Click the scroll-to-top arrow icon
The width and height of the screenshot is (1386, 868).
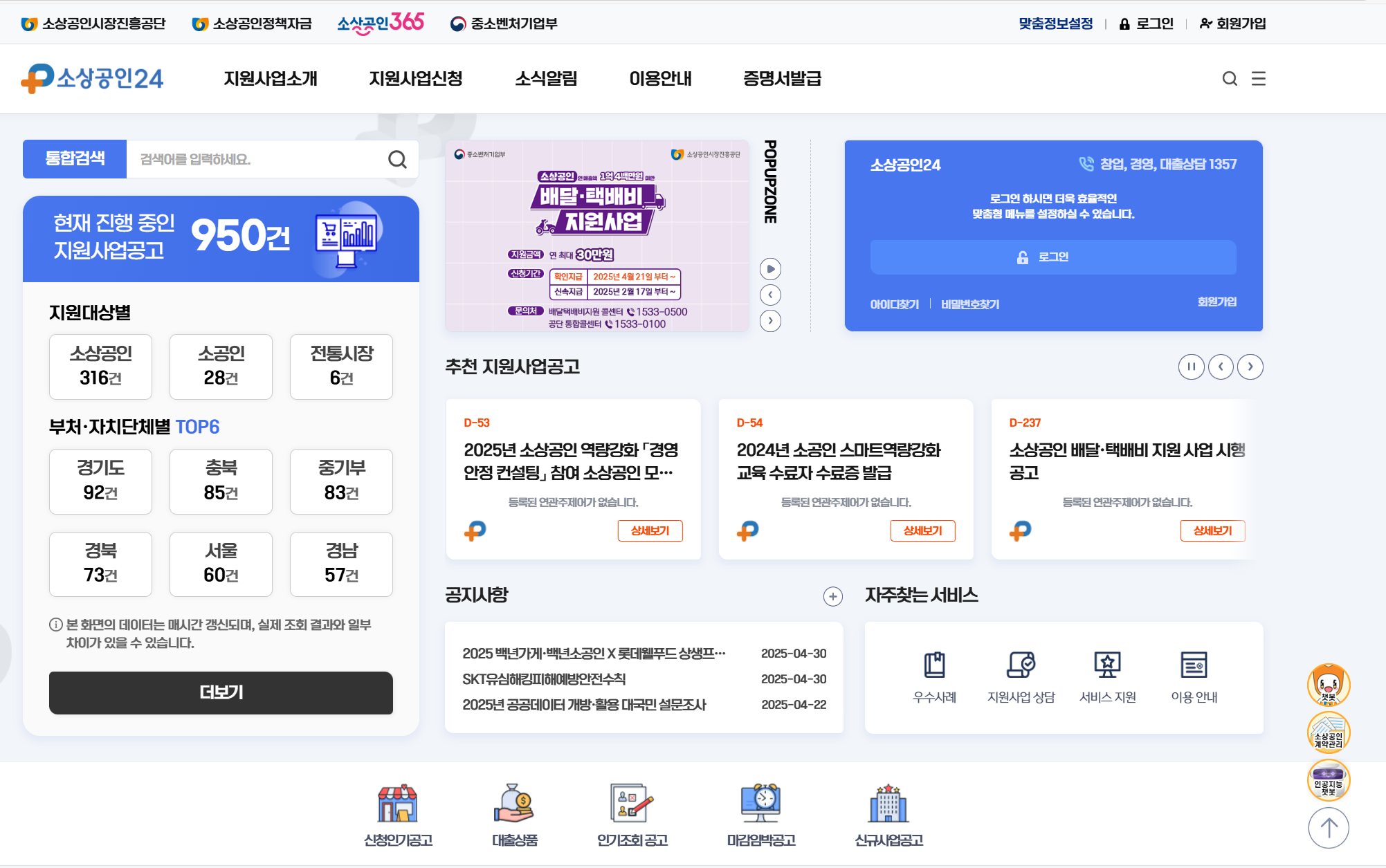tap(1328, 828)
